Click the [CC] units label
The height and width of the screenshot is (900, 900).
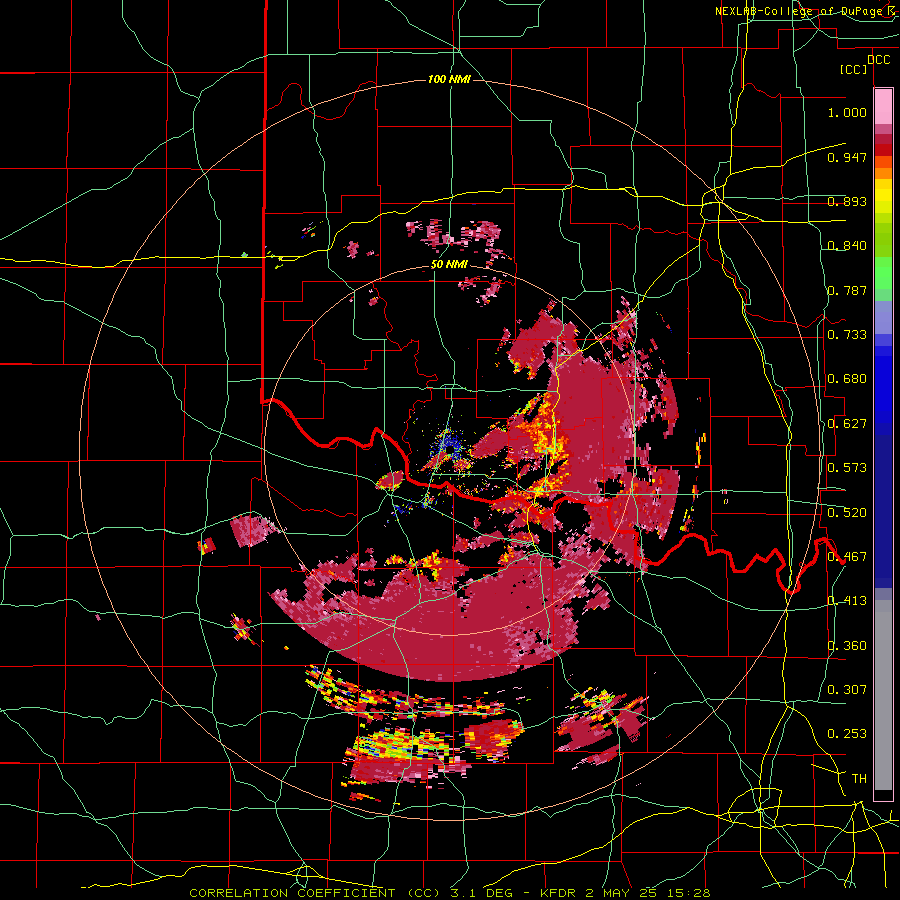point(854,69)
